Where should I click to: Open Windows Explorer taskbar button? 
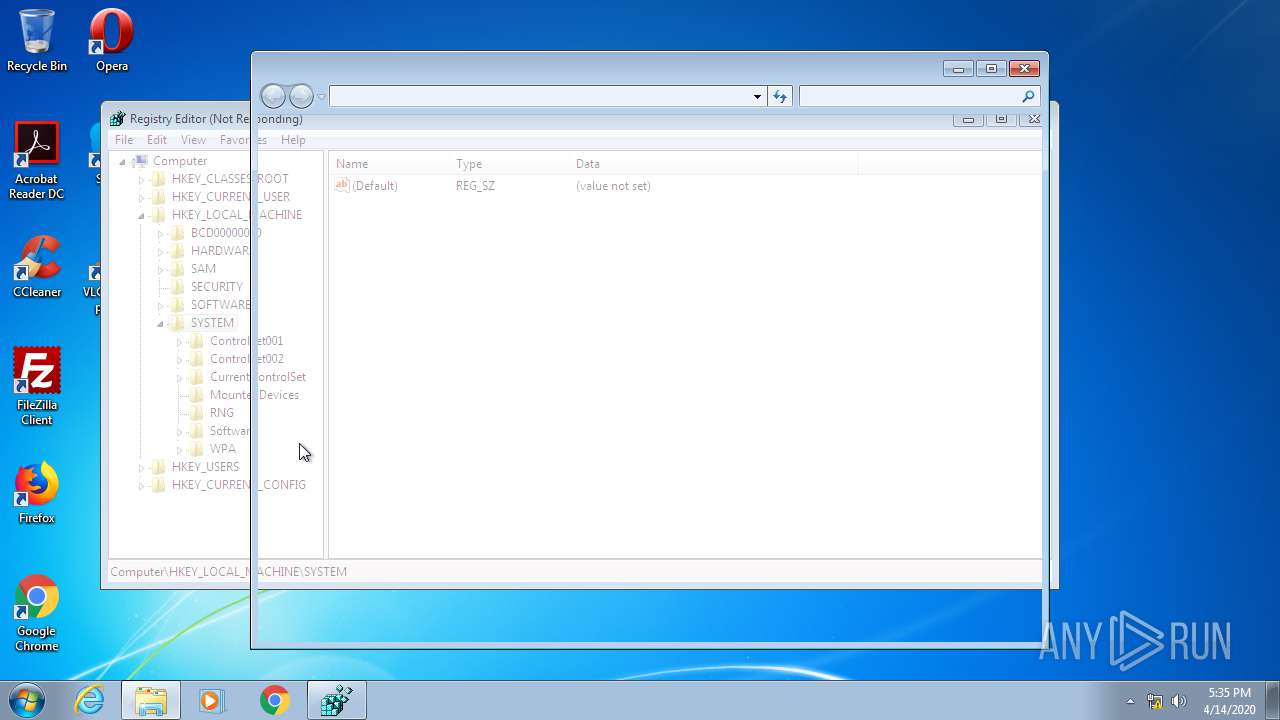coord(151,700)
